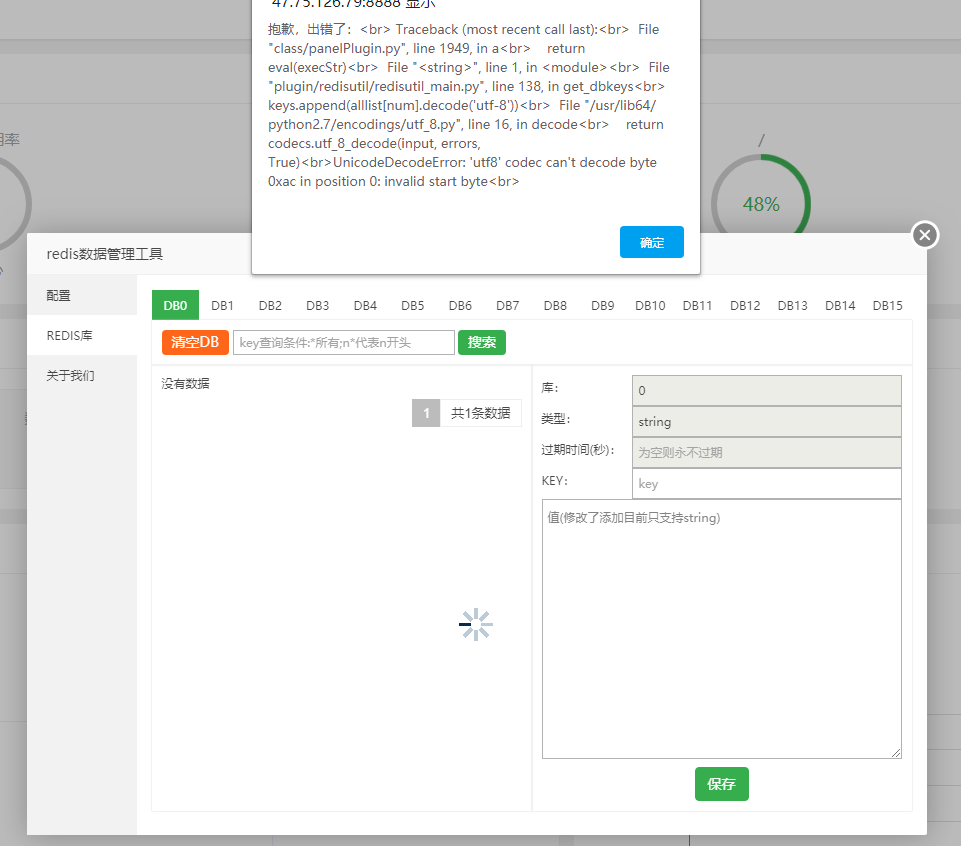
Task: Confirm the error dialog with 确定 button
Action: click(x=651, y=242)
